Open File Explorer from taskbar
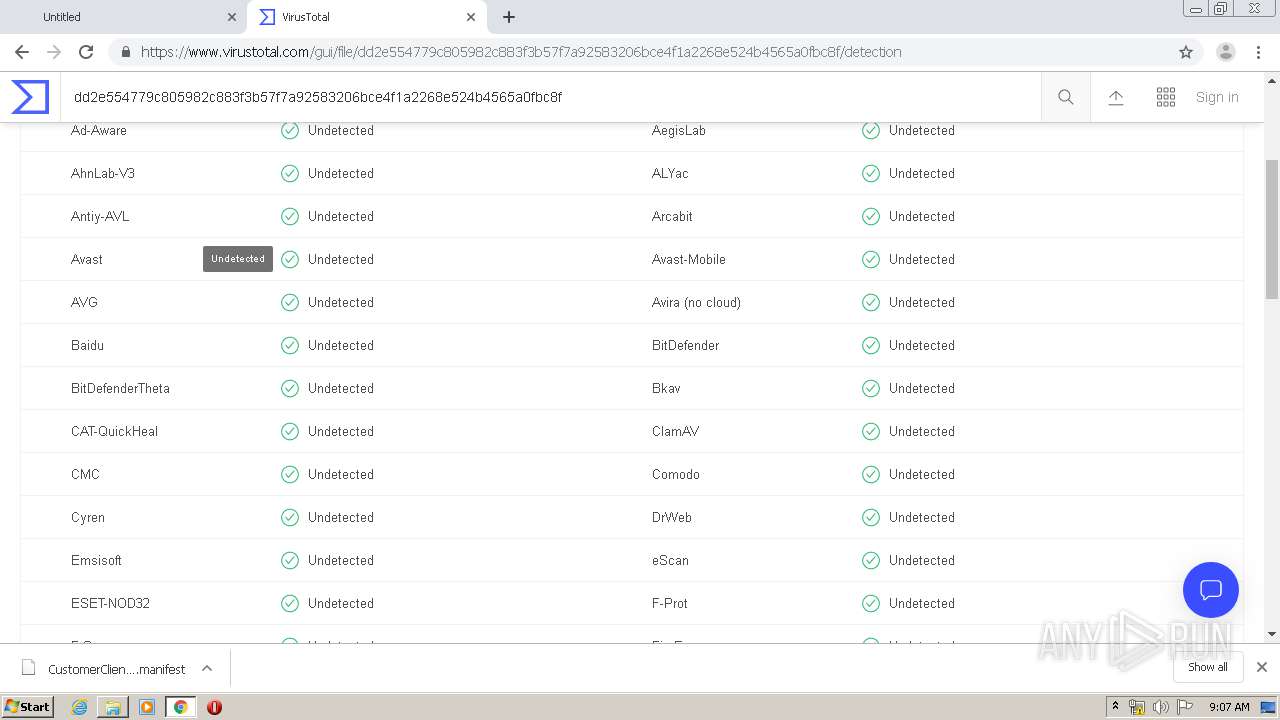This screenshot has height=720, width=1280. point(113,707)
